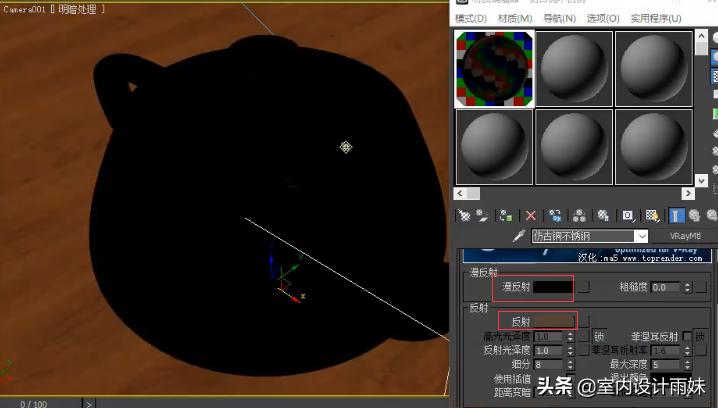Click the 漫反射 map slot button
Image resolution: width=718 pixels, height=408 pixels.
[583, 287]
